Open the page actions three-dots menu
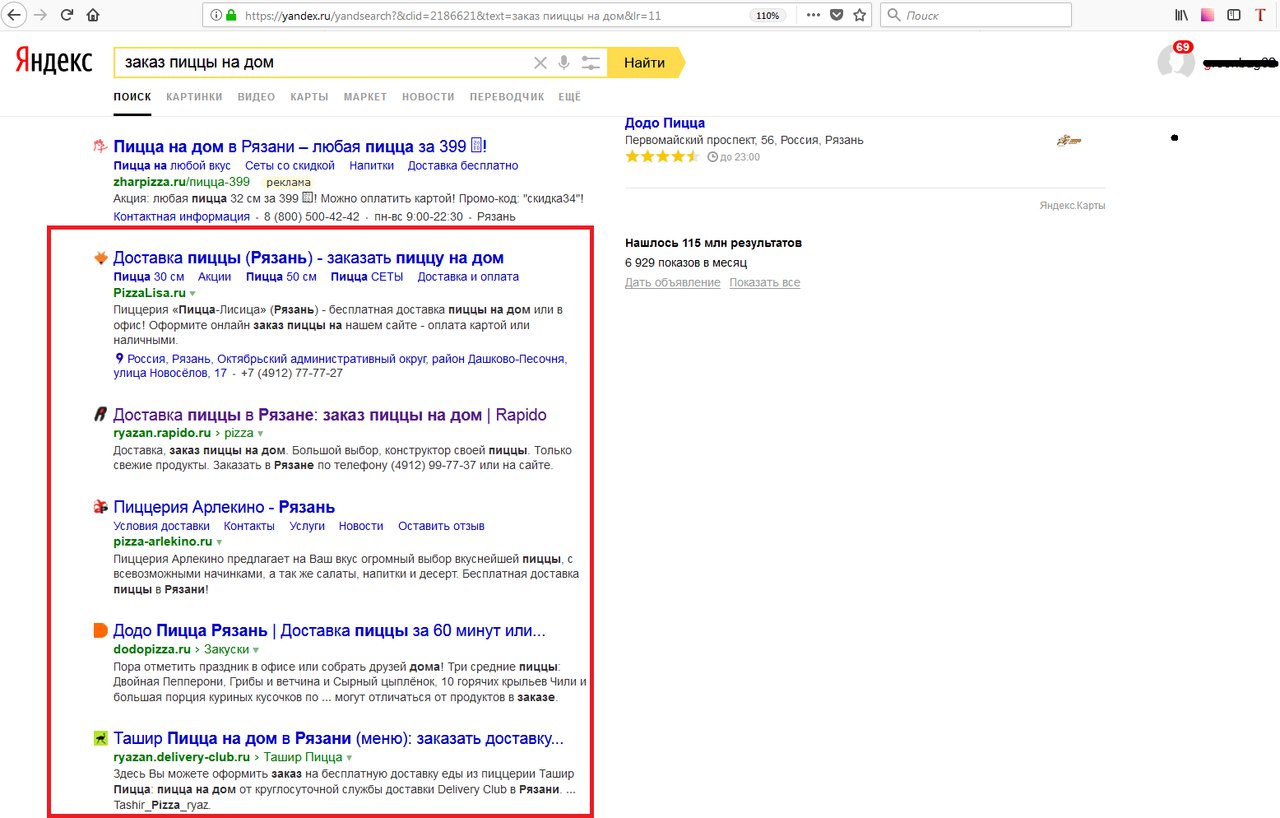This screenshot has height=818, width=1280. (813, 15)
